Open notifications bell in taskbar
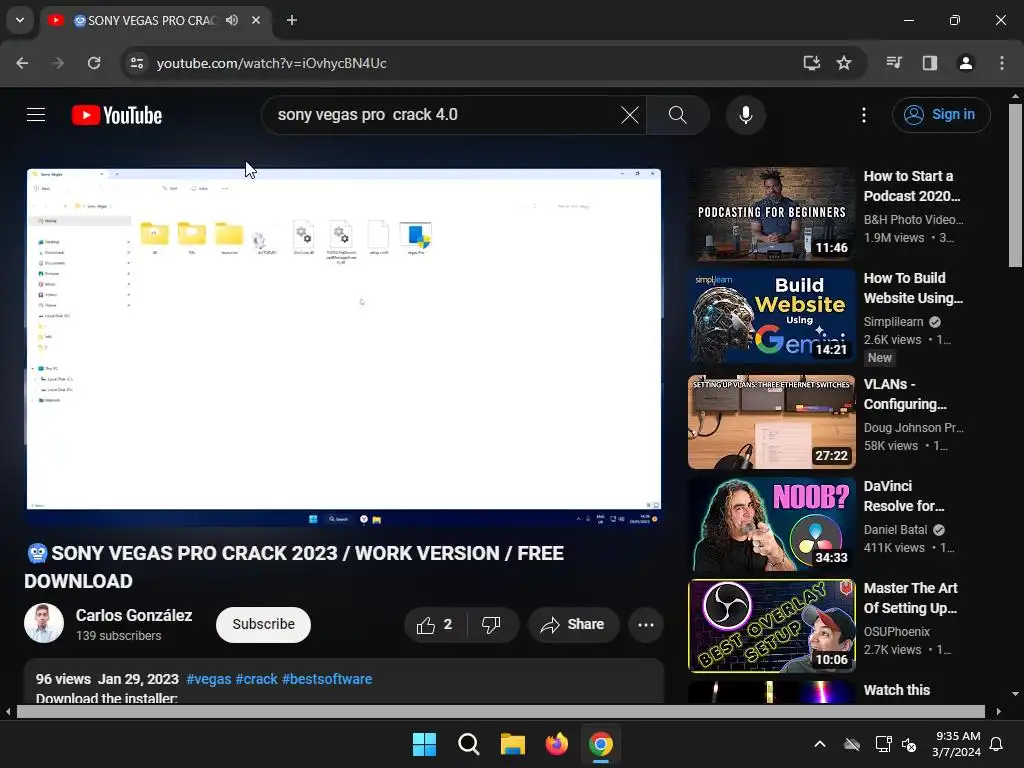Image resolution: width=1024 pixels, height=768 pixels. (x=996, y=744)
